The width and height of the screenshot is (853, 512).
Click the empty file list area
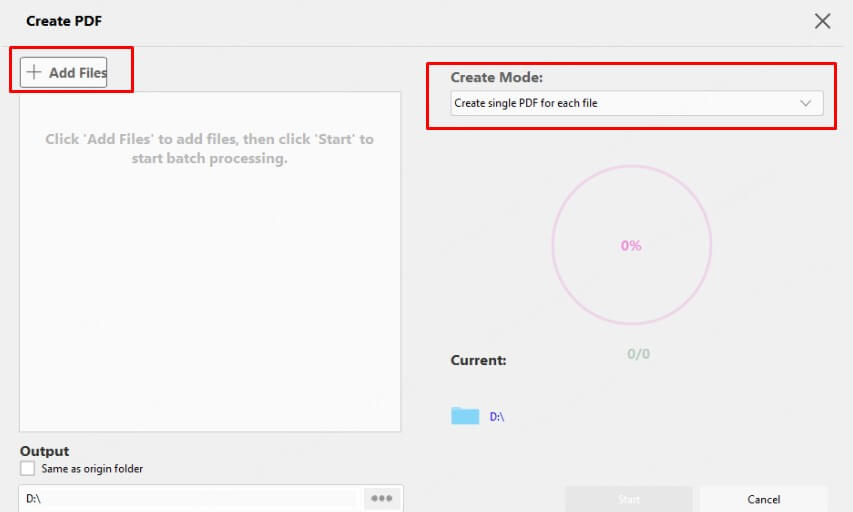coord(210,262)
